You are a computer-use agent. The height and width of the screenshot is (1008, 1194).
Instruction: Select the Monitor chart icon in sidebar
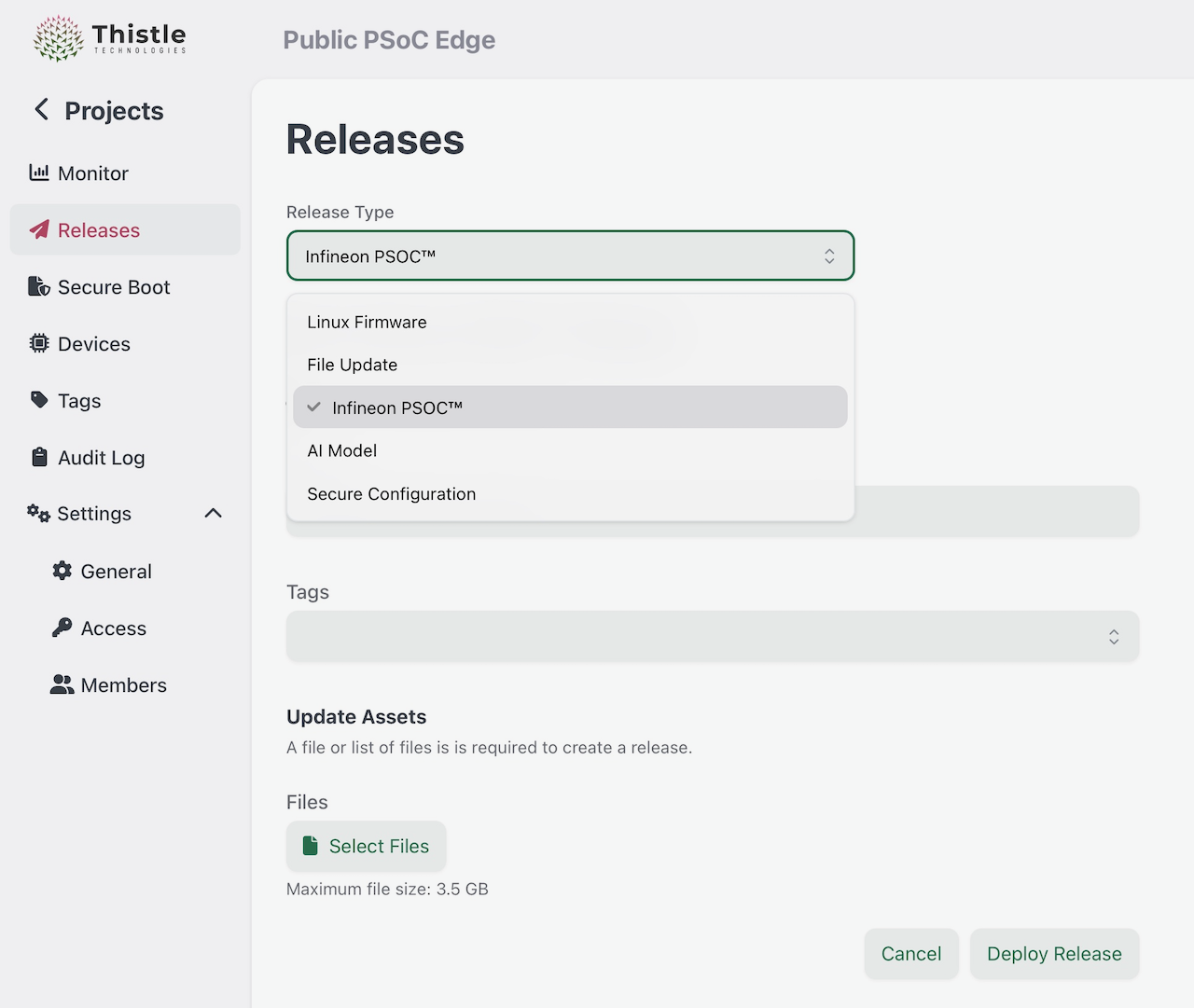(x=38, y=173)
